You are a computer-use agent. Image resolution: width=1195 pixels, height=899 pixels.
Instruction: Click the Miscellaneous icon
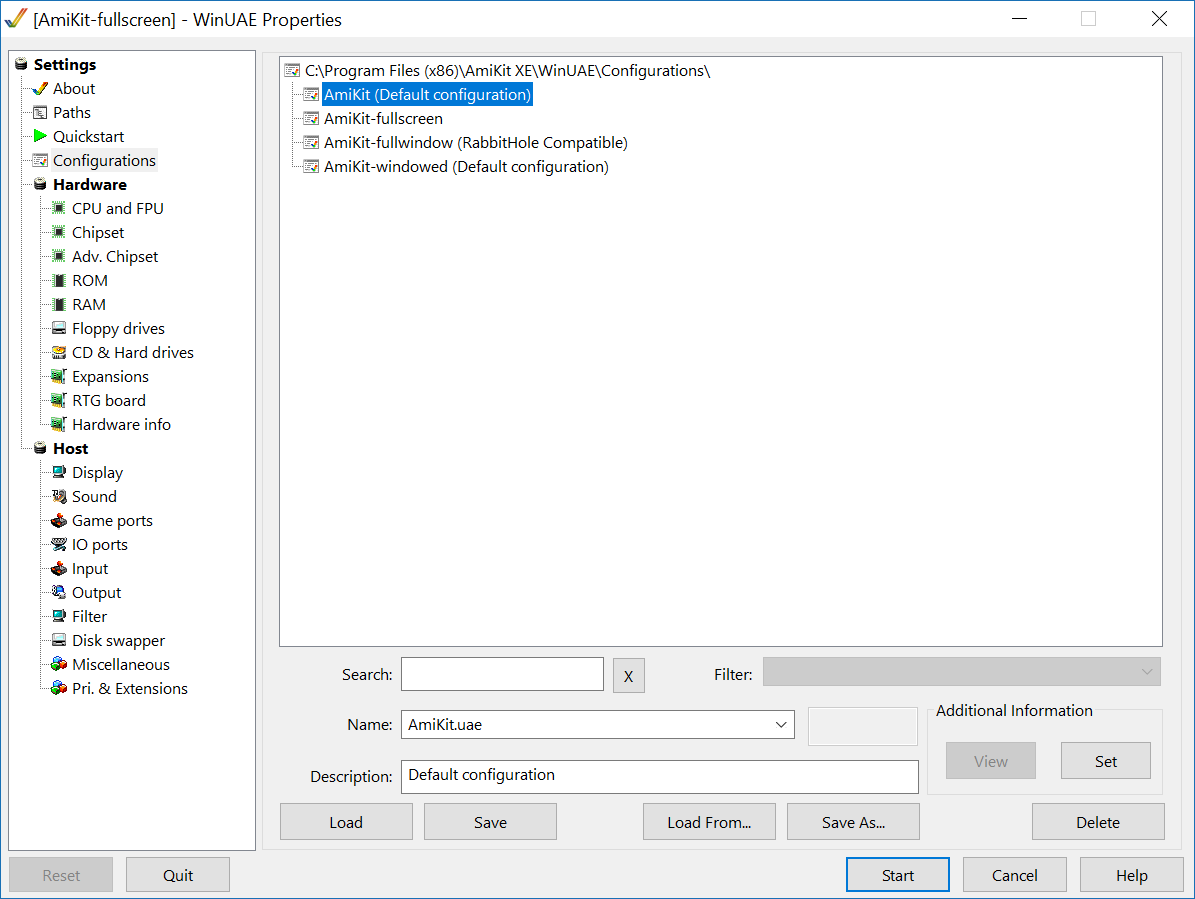[x=59, y=664]
